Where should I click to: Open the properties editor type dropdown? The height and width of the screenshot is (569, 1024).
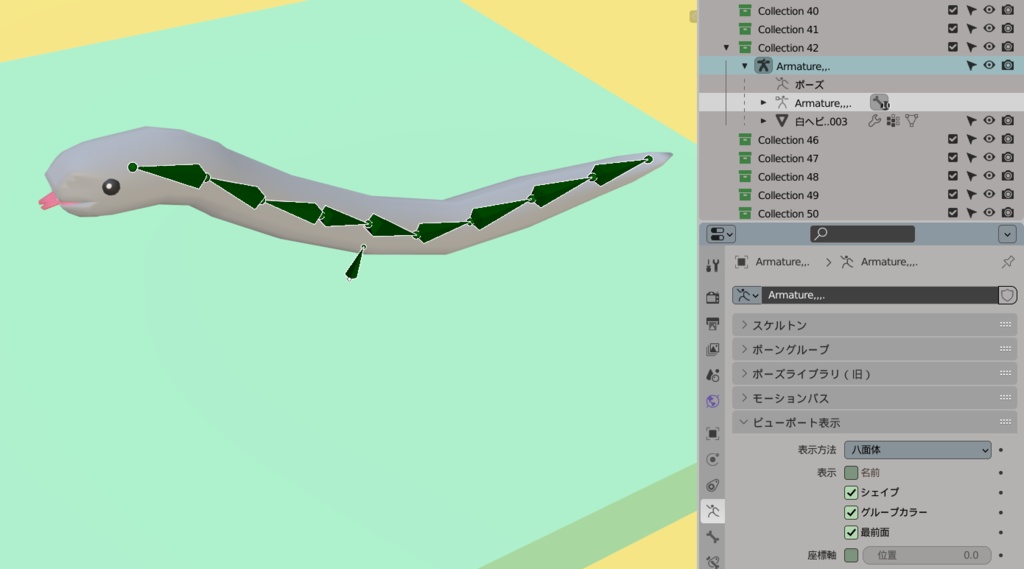[721, 234]
